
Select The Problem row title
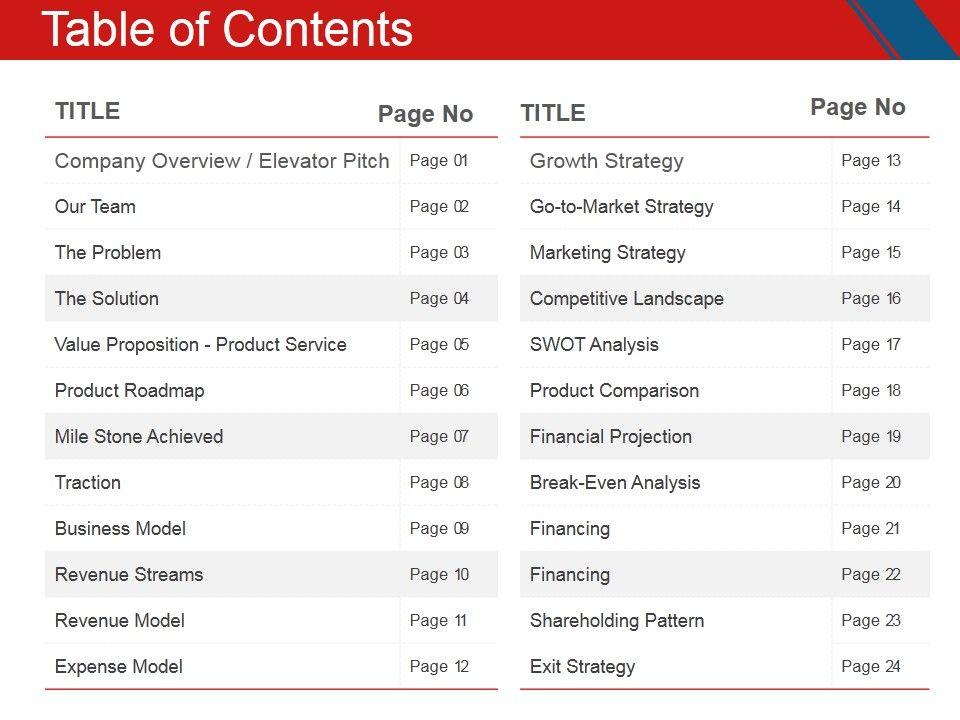(x=107, y=253)
